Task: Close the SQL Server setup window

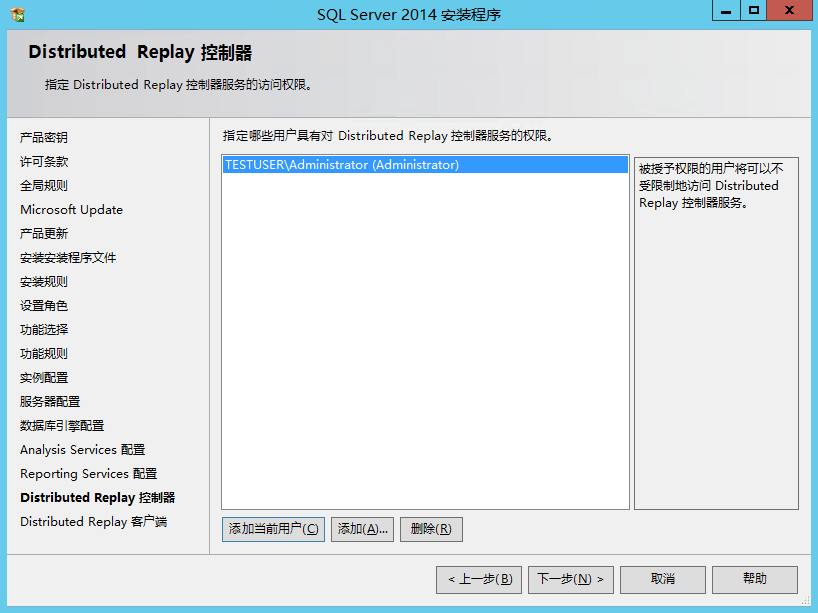Action: [789, 10]
